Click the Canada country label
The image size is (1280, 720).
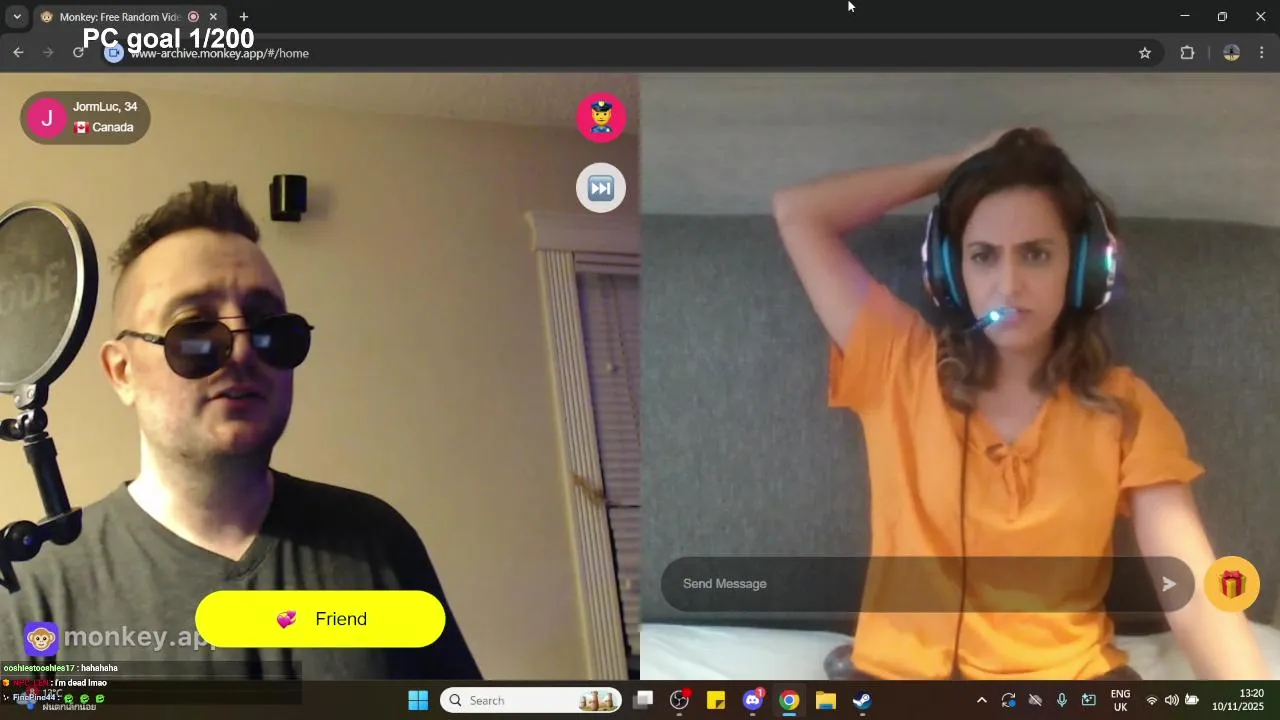113,127
